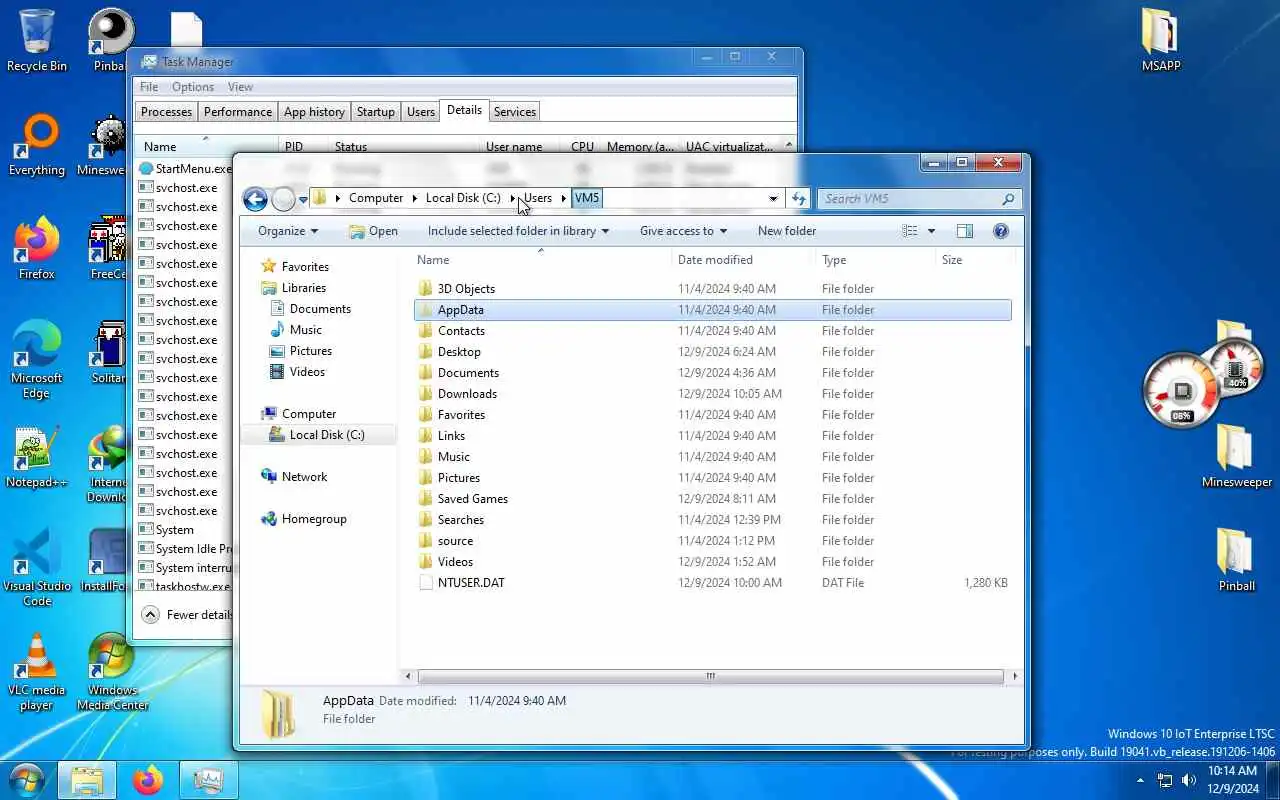Image resolution: width=1280 pixels, height=800 pixels.
Task: Open the File menu in Task Manager
Action: 149,87
